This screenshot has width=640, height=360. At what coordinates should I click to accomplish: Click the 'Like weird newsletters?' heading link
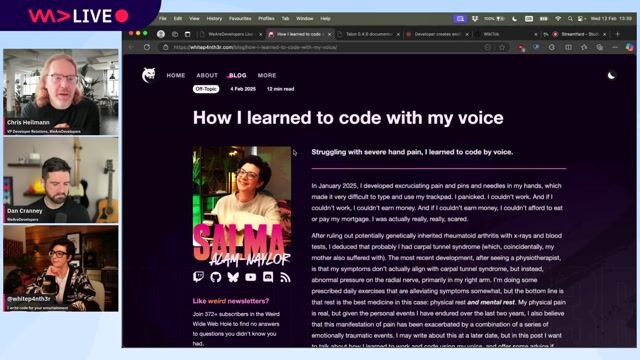pyautogui.click(x=231, y=301)
